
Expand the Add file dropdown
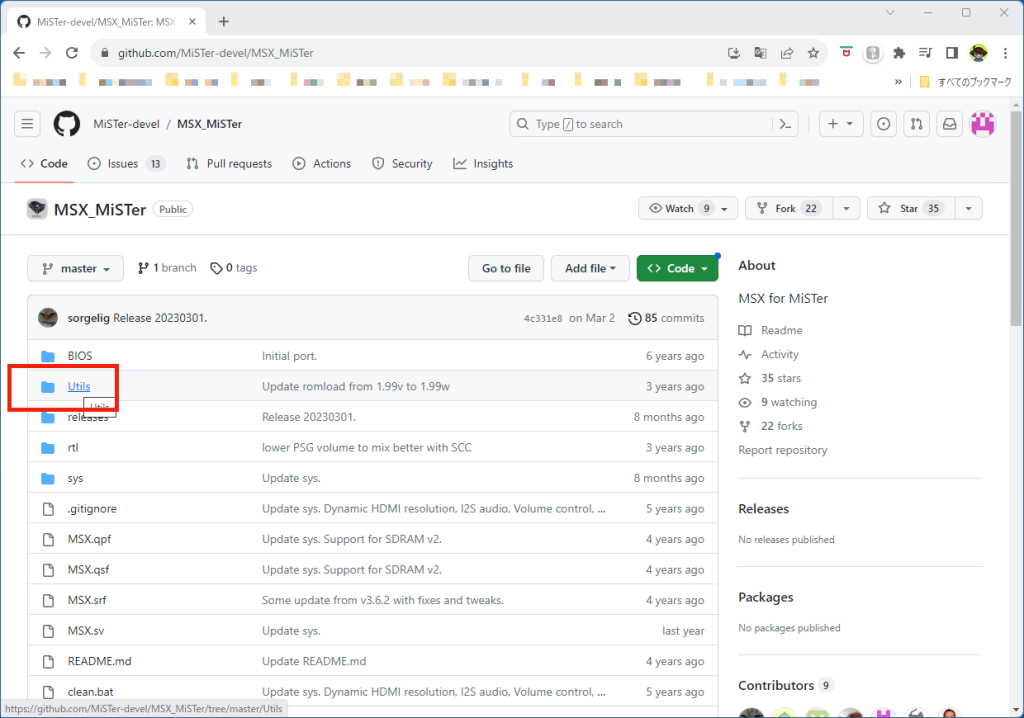590,268
